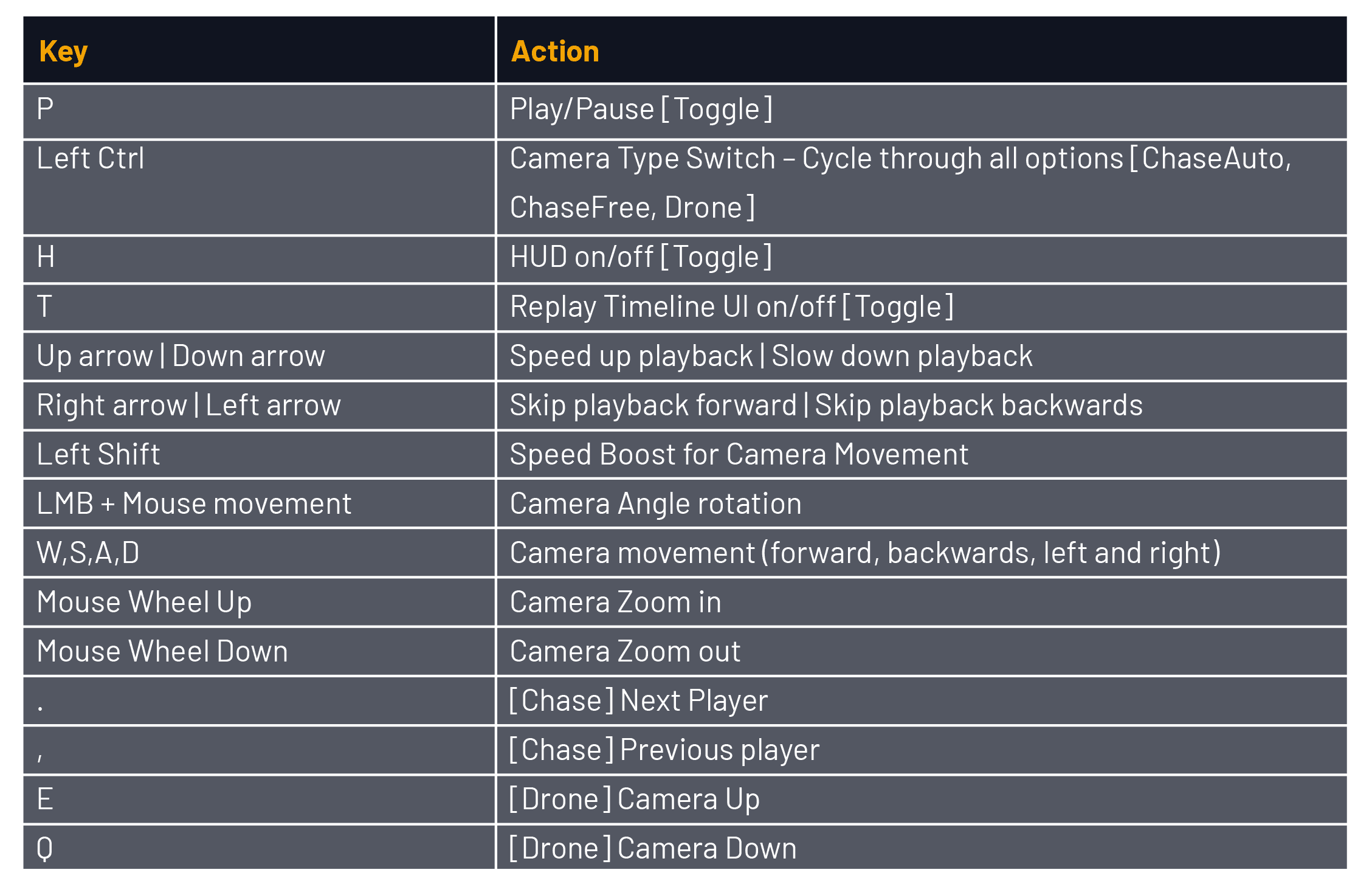This screenshot has width=1372, height=881.
Task: Select the Camera Type Switch description
Action: click(x=900, y=182)
